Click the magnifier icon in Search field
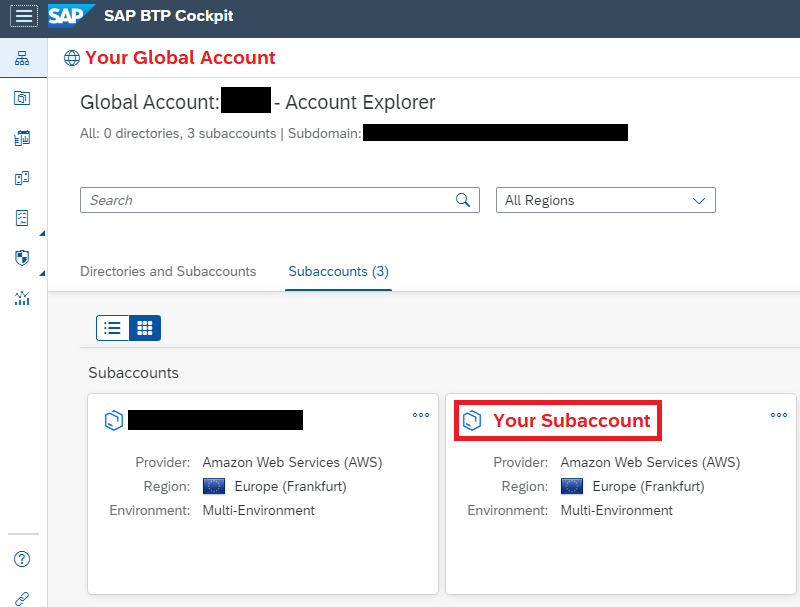Viewport: 800px width, 607px height. pyautogui.click(x=463, y=200)
